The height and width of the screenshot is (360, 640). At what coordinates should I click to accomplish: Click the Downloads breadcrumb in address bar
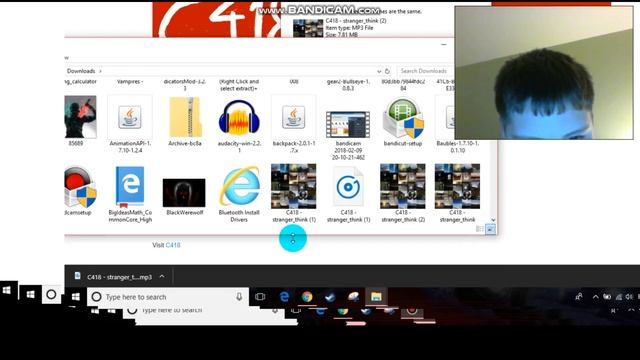pos(81,71)
